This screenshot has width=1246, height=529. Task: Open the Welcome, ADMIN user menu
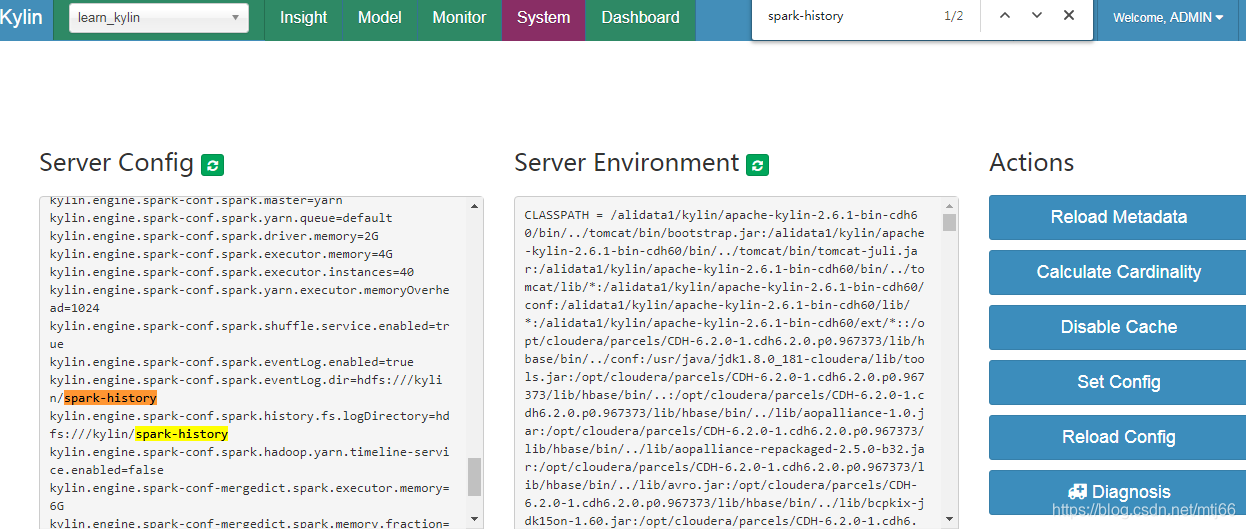(x=1168, y=17)
